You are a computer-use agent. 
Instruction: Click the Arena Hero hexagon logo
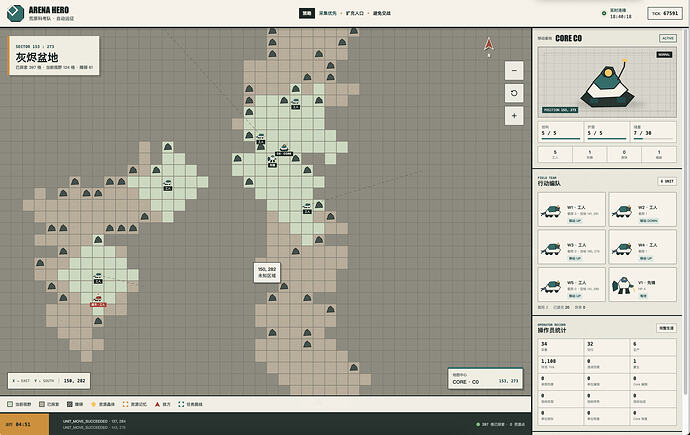(15, 13)
